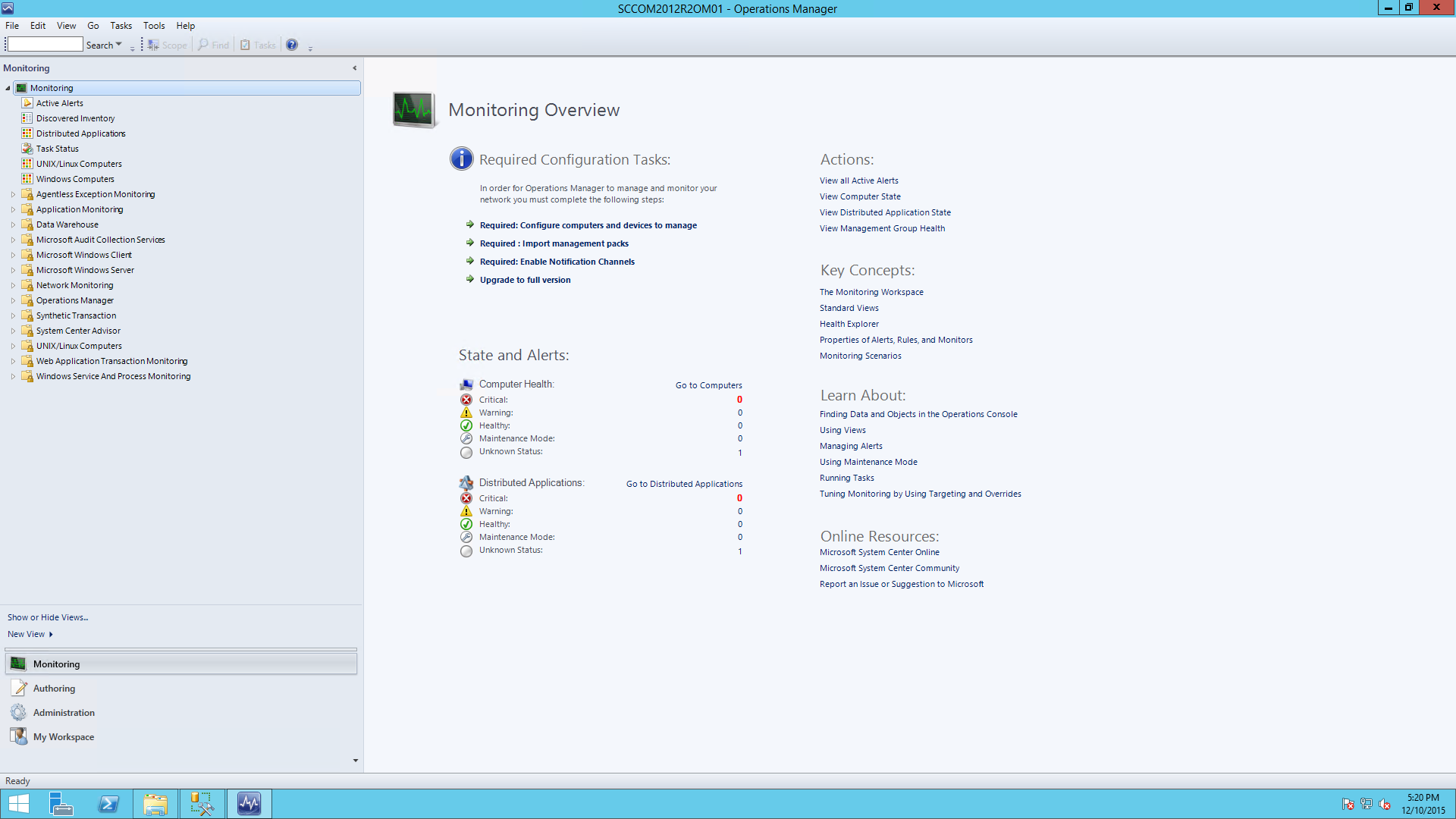Click View all Active Alerts link
The height and width of the screenshot is (819, 1456).
point(858,180)
